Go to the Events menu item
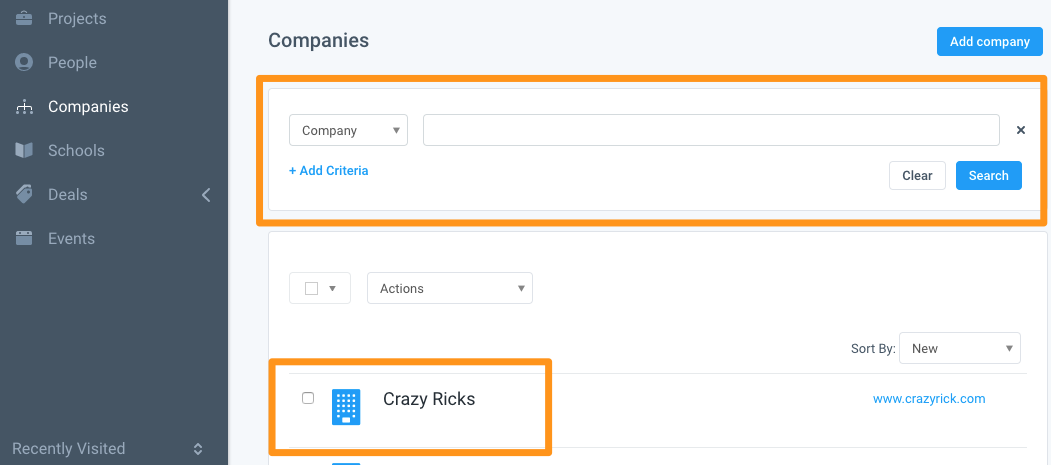The image size is (1051, 465). (x=71, y=238)
